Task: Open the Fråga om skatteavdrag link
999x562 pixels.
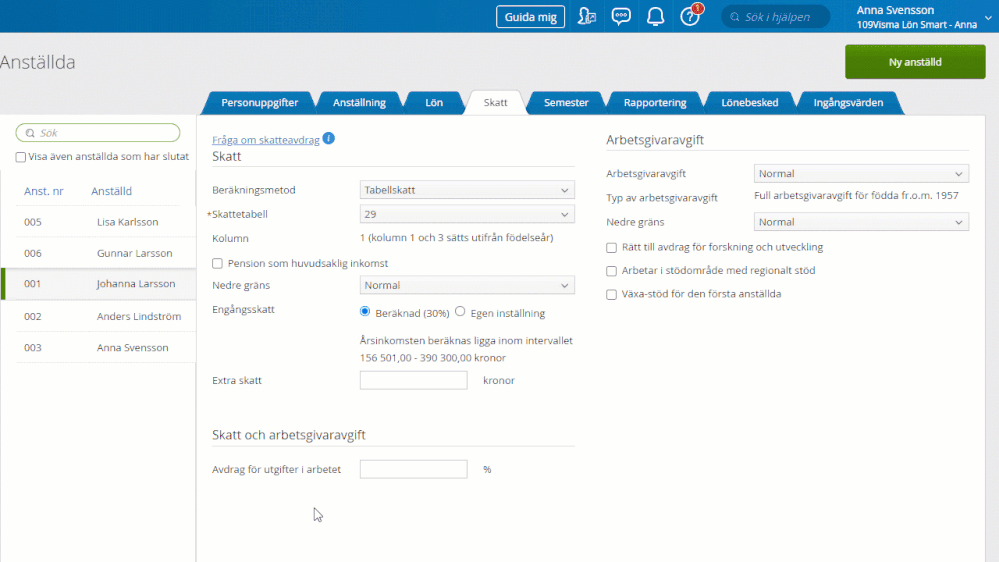Action: (265, 140)
